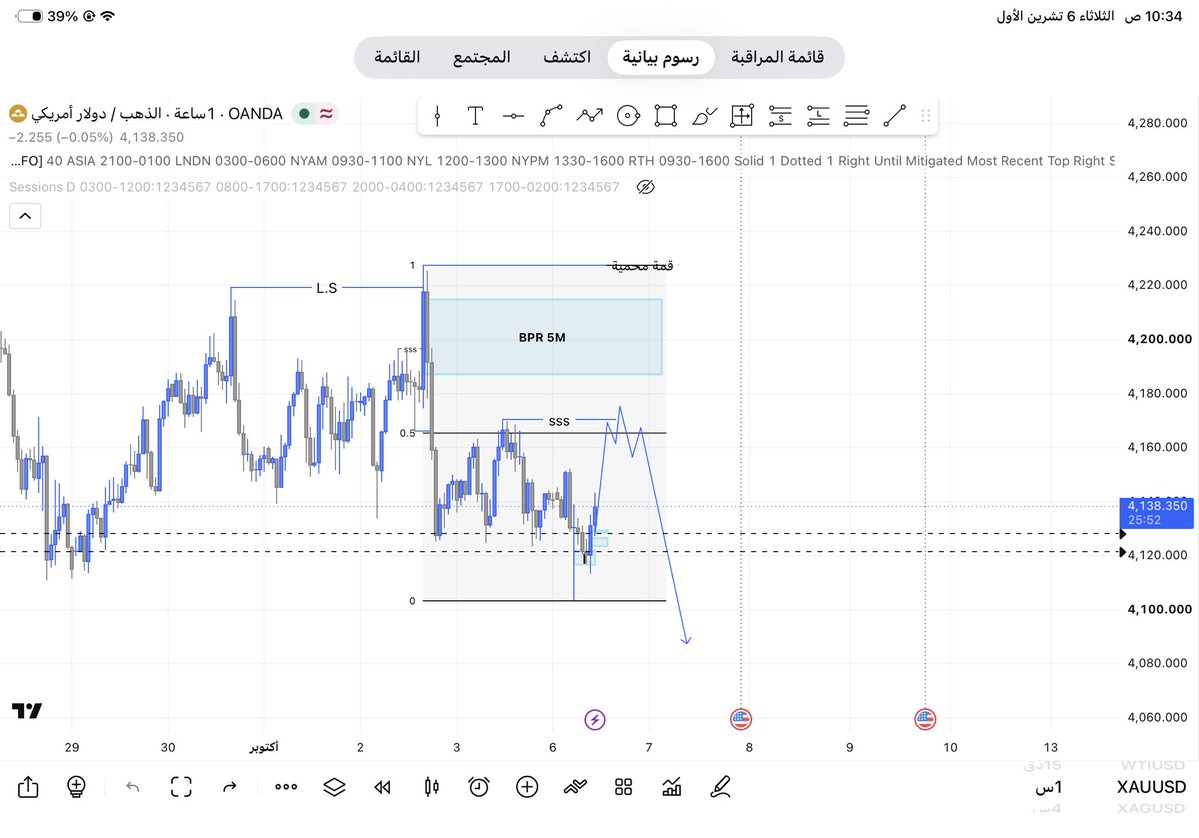
Task: Tap the green market status dot
Action: (x=304, y=114)
